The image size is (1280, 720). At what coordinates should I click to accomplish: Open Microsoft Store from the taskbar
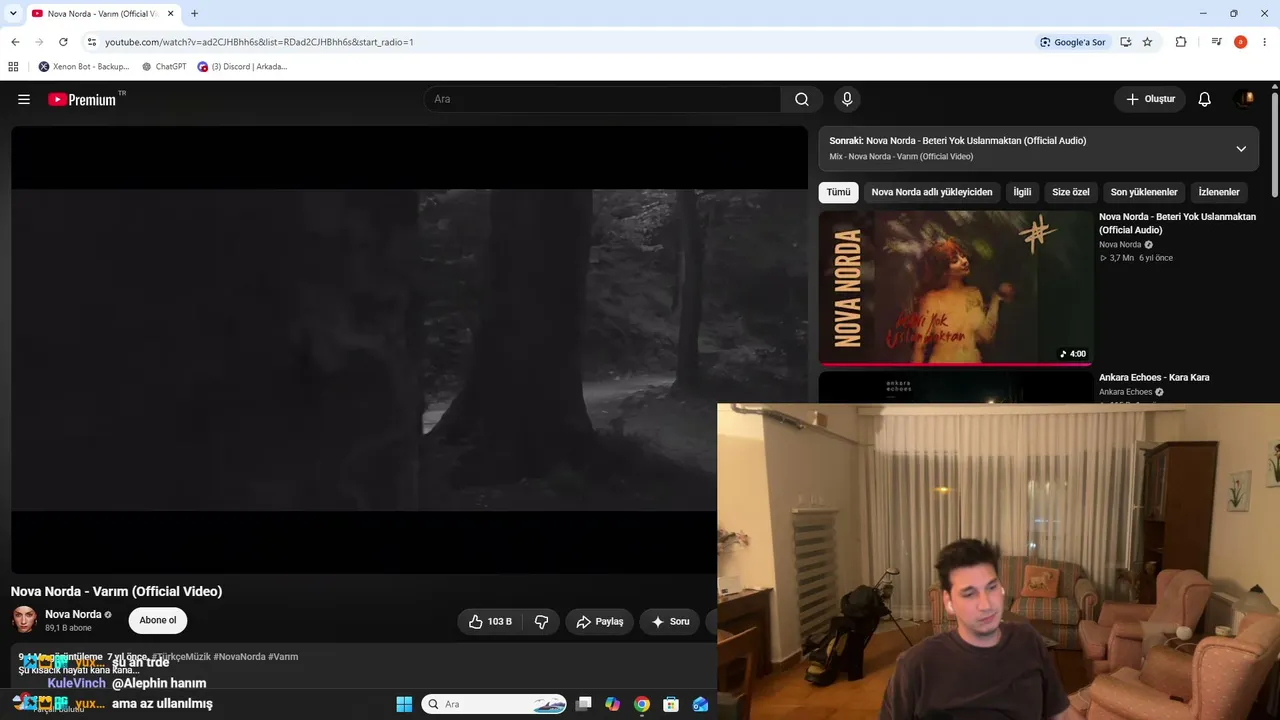(671, 704)
